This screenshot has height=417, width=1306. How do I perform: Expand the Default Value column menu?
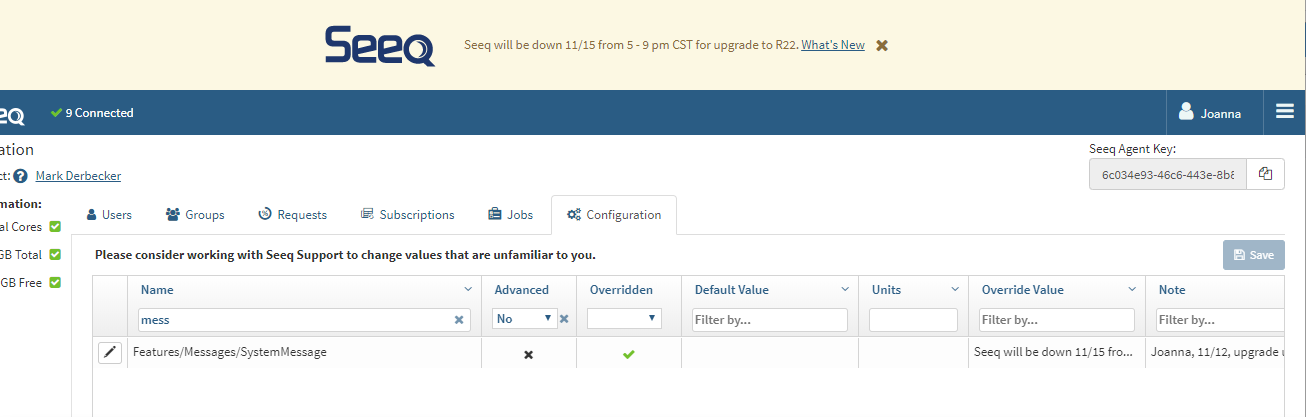(845, 290)
